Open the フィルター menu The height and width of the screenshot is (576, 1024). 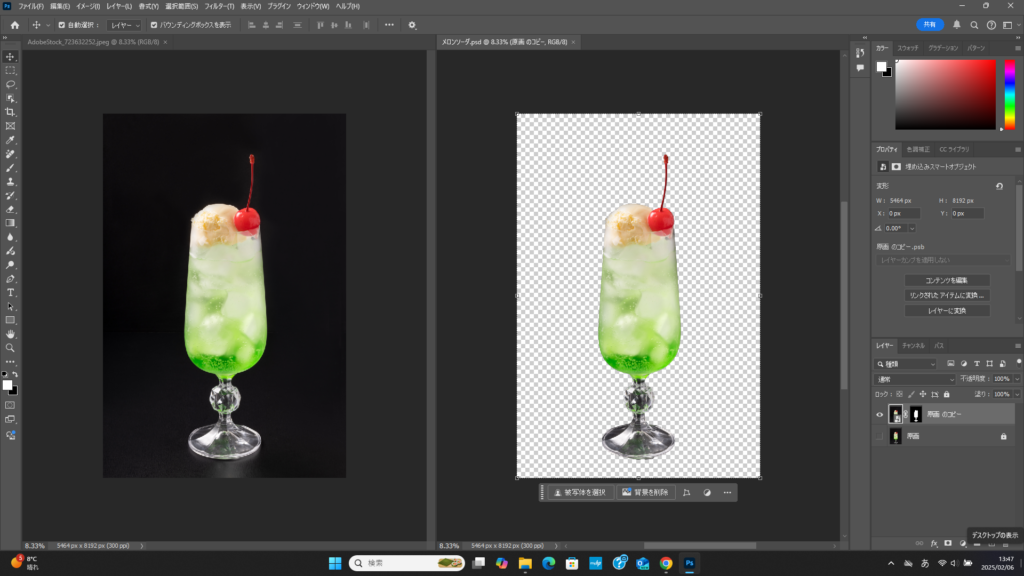219,7
